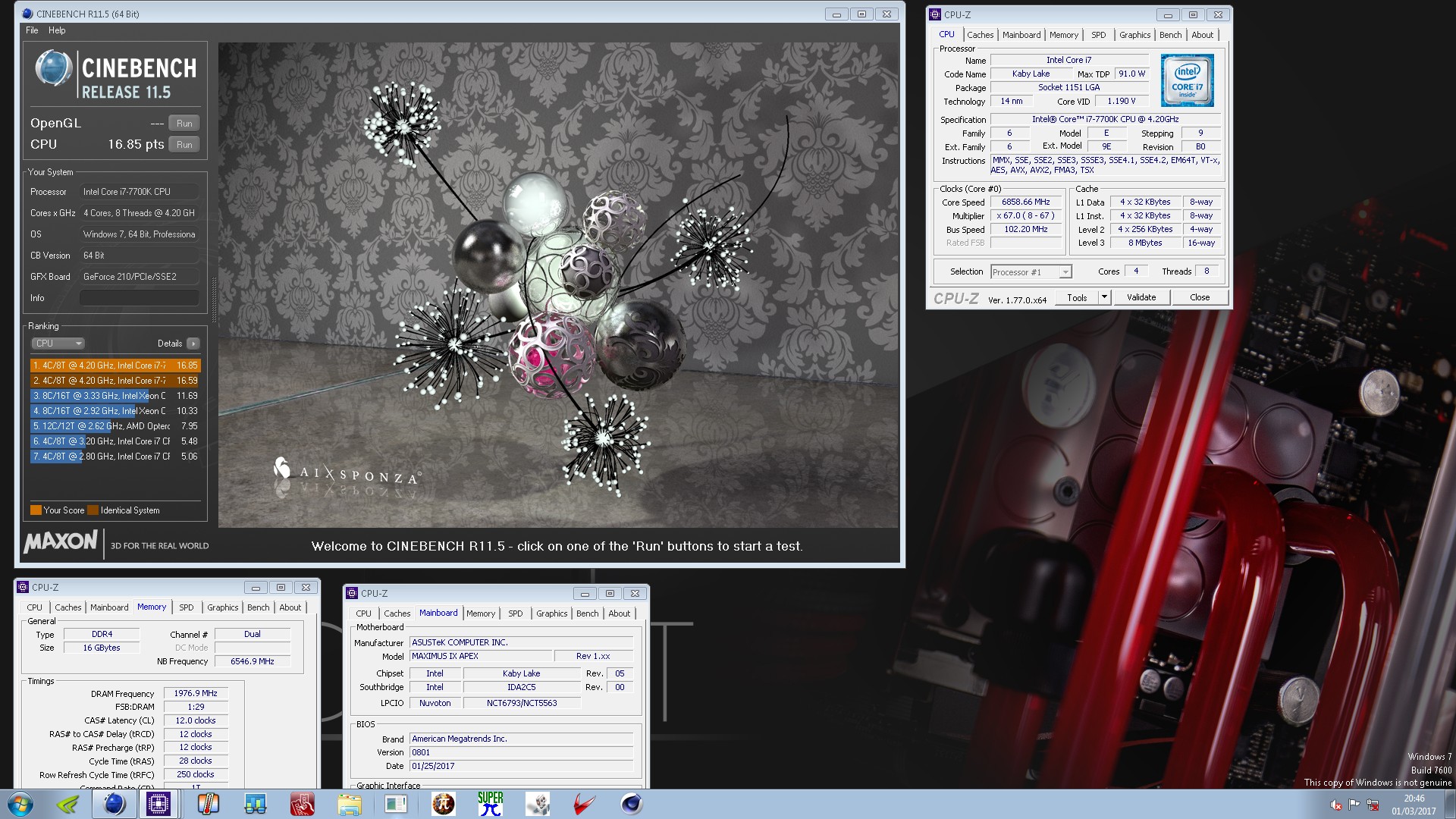Open the Help menu in Cinebench

point(57,30)
